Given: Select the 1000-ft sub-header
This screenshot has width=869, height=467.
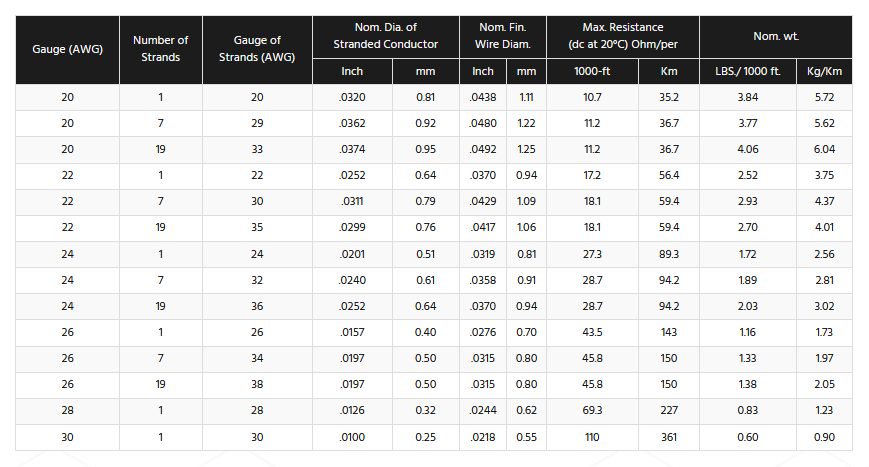Looking at the screenshot, I should tap(592, 72).
